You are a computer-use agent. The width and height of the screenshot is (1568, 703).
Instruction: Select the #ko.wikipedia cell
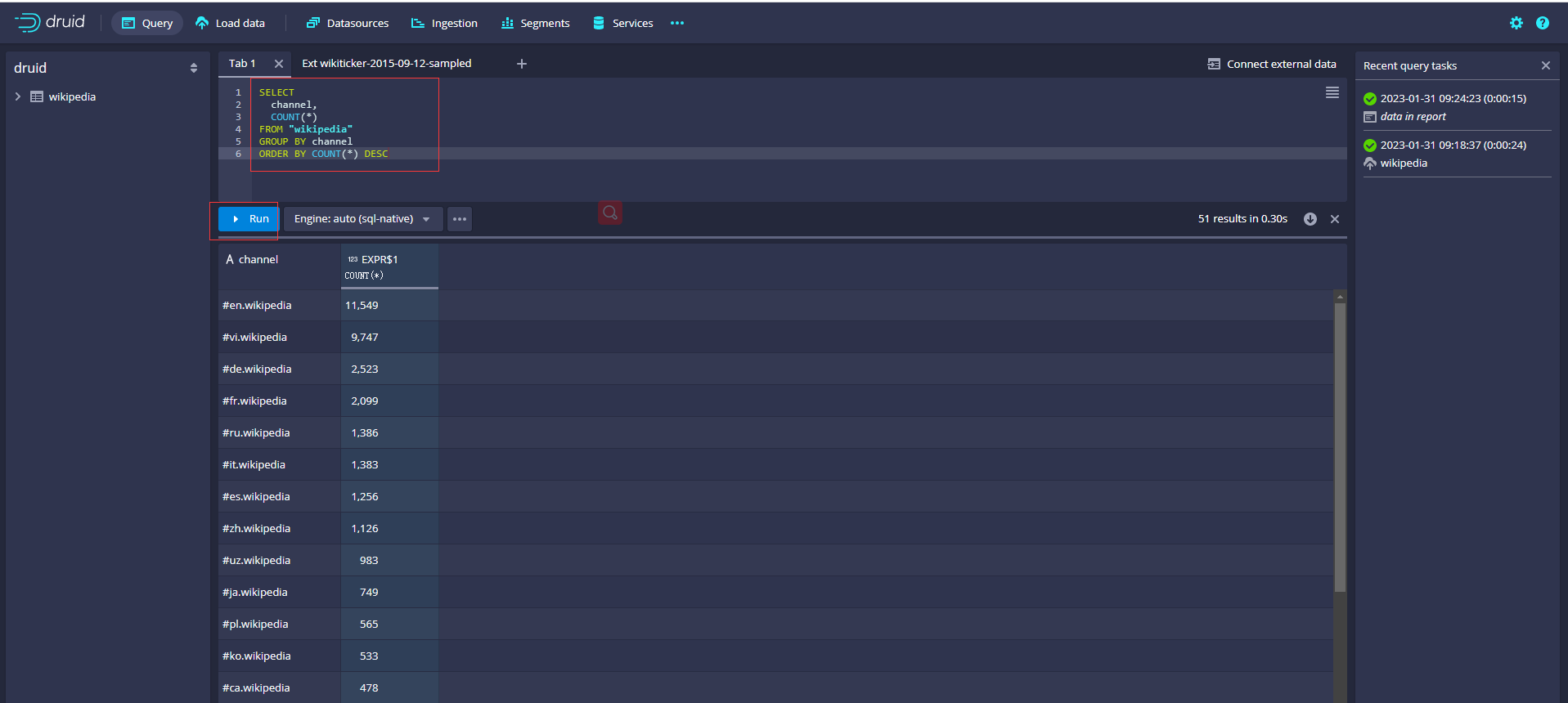(279, 656)
